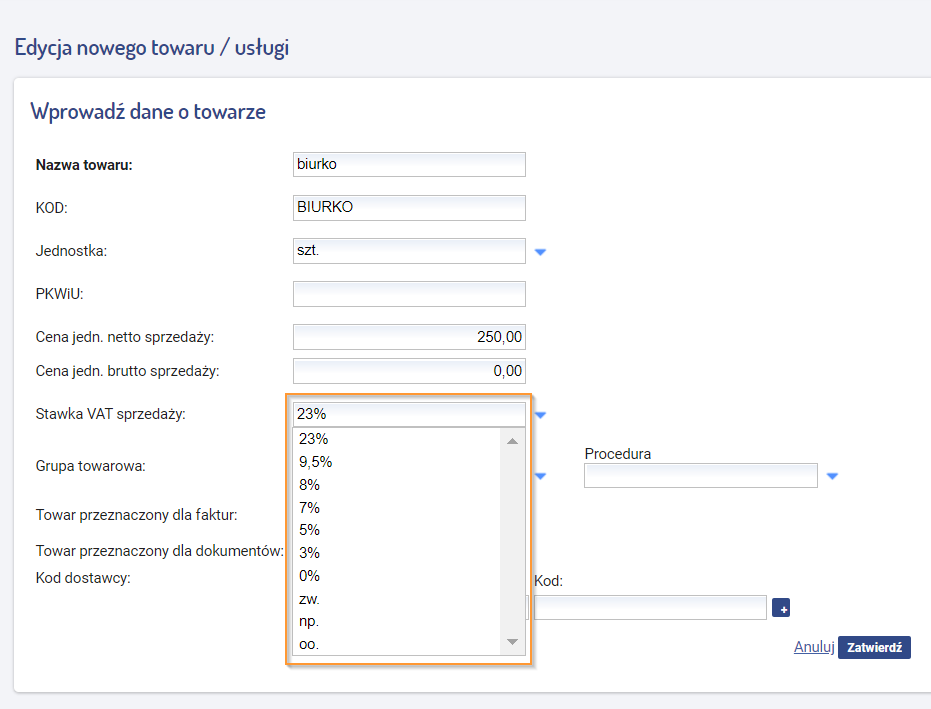This screenshot has width=931, height=709.
Task: Click the Zatwierdź button
Action: (874, 647)
